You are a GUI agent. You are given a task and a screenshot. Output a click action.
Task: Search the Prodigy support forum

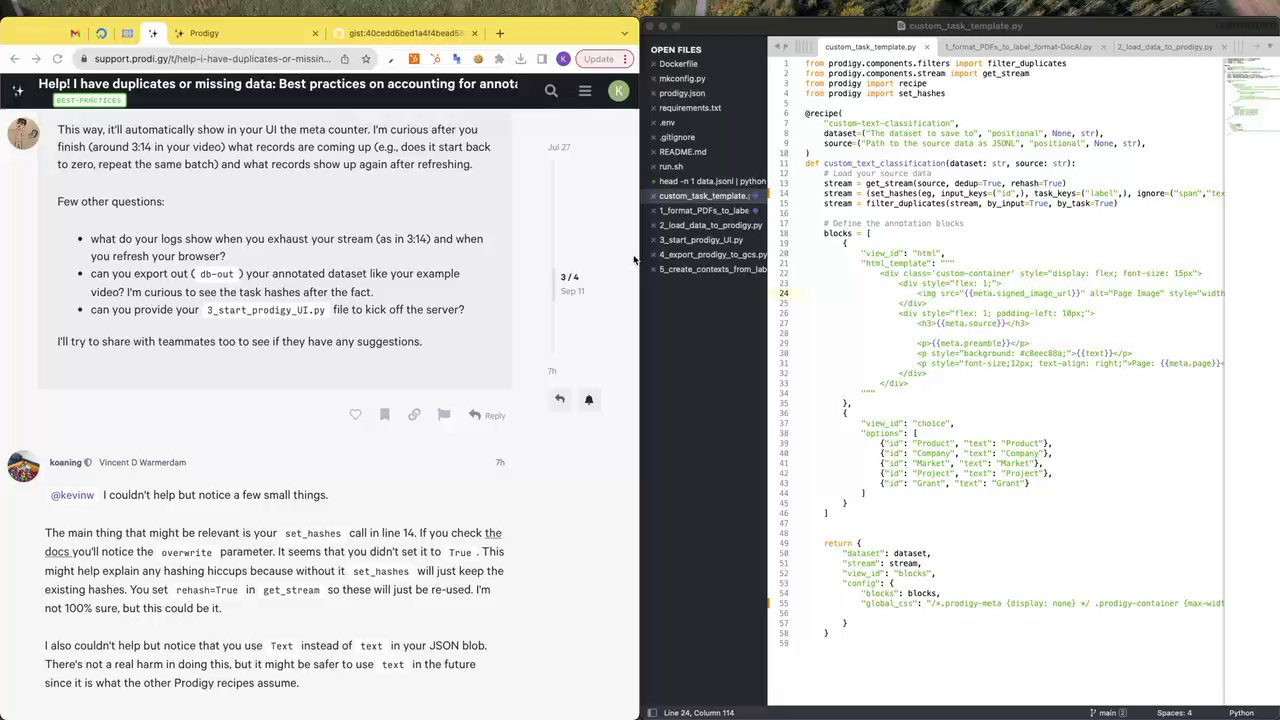[551, 91]
